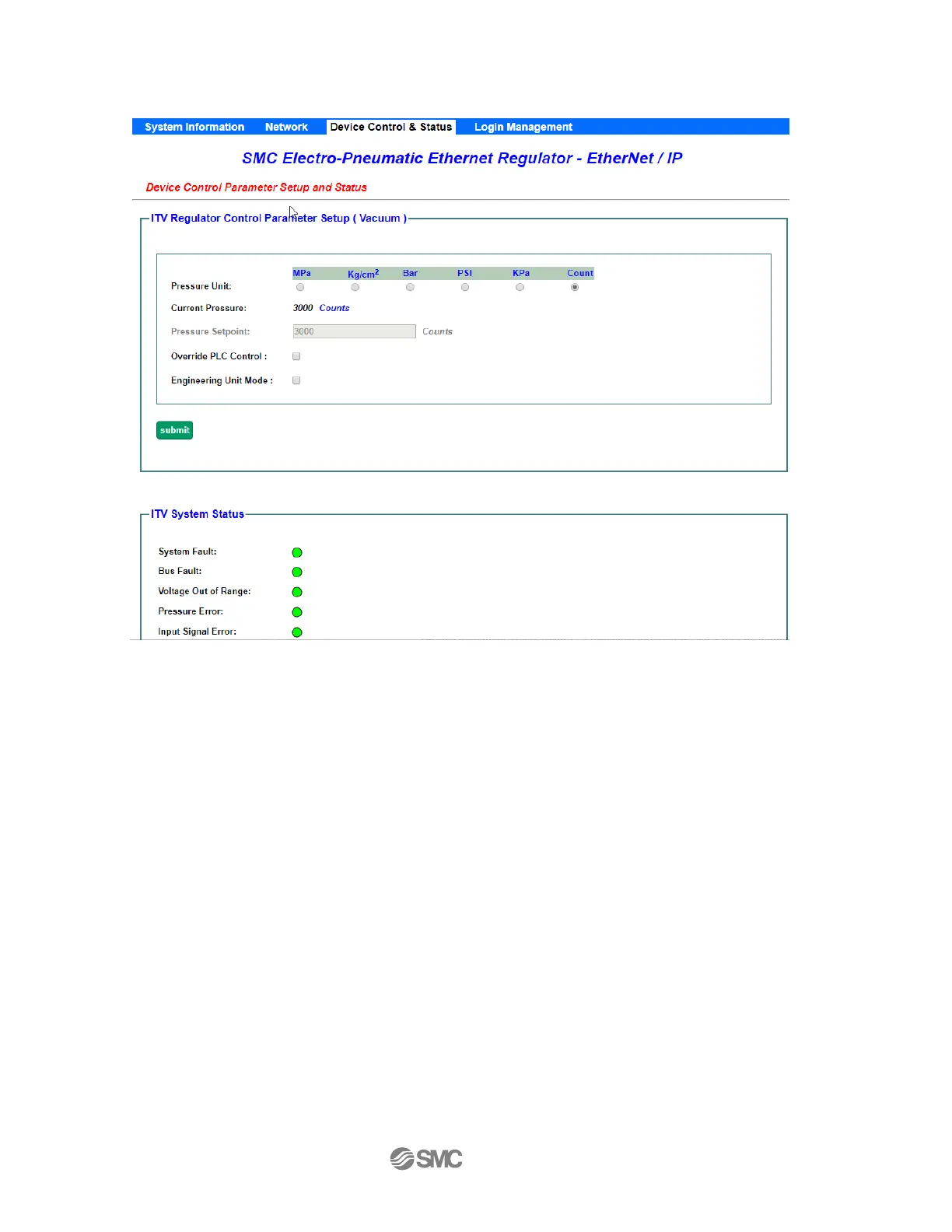Screen dimensions: 952x1232
Task: Click the 'Voltage Out of Range:' label
Action: [205, 591]
